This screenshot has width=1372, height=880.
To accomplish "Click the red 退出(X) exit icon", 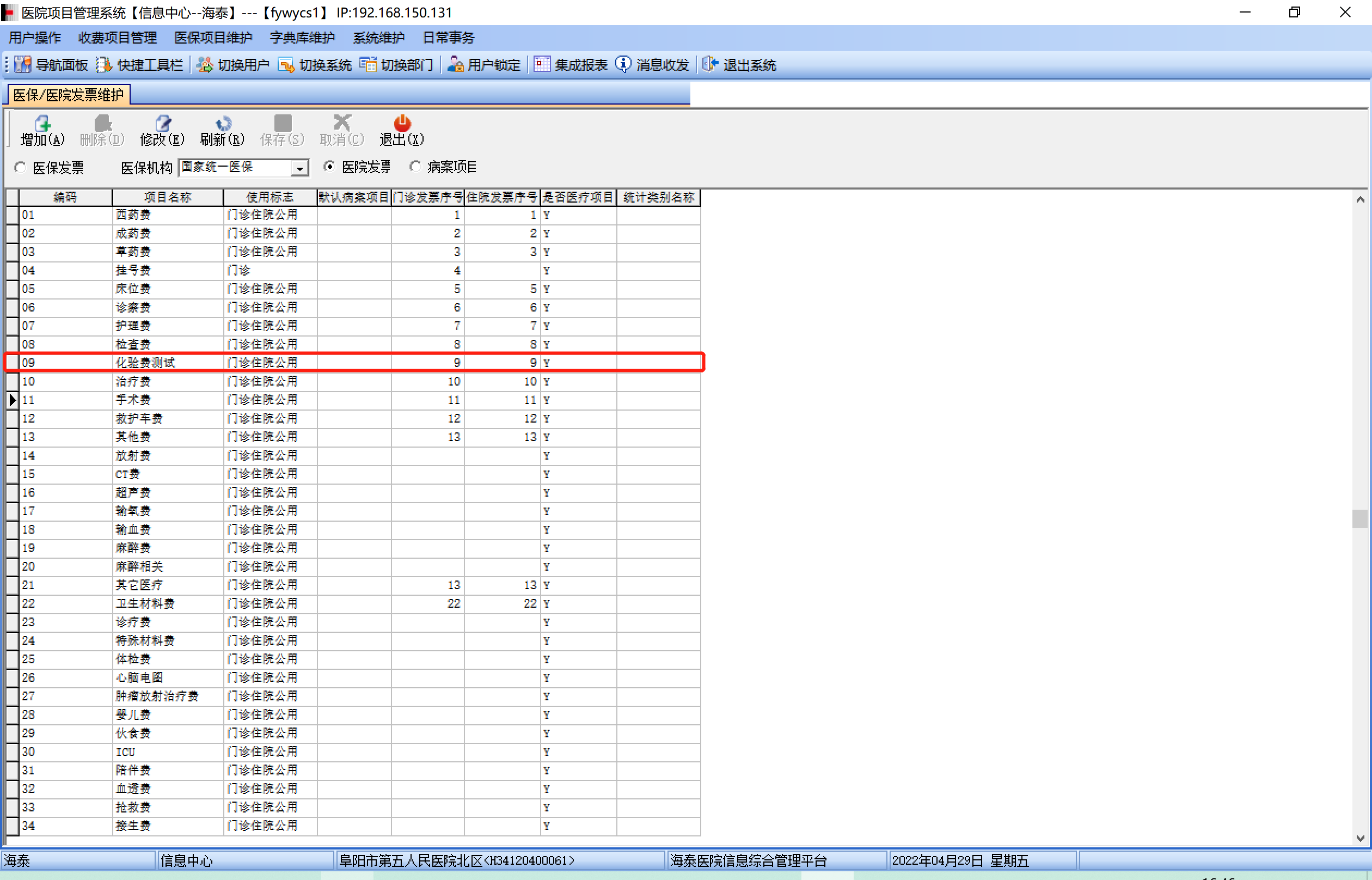I will click(402, 124).
